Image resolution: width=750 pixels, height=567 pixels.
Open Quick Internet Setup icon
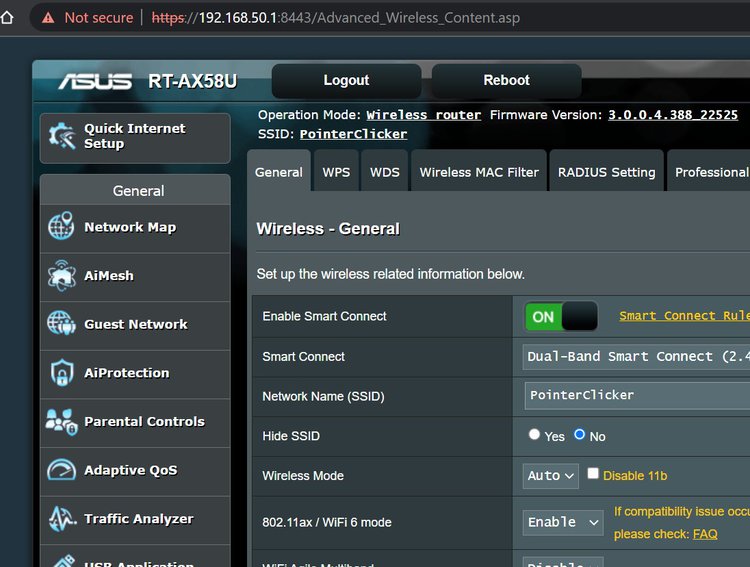tap(62, 136)
